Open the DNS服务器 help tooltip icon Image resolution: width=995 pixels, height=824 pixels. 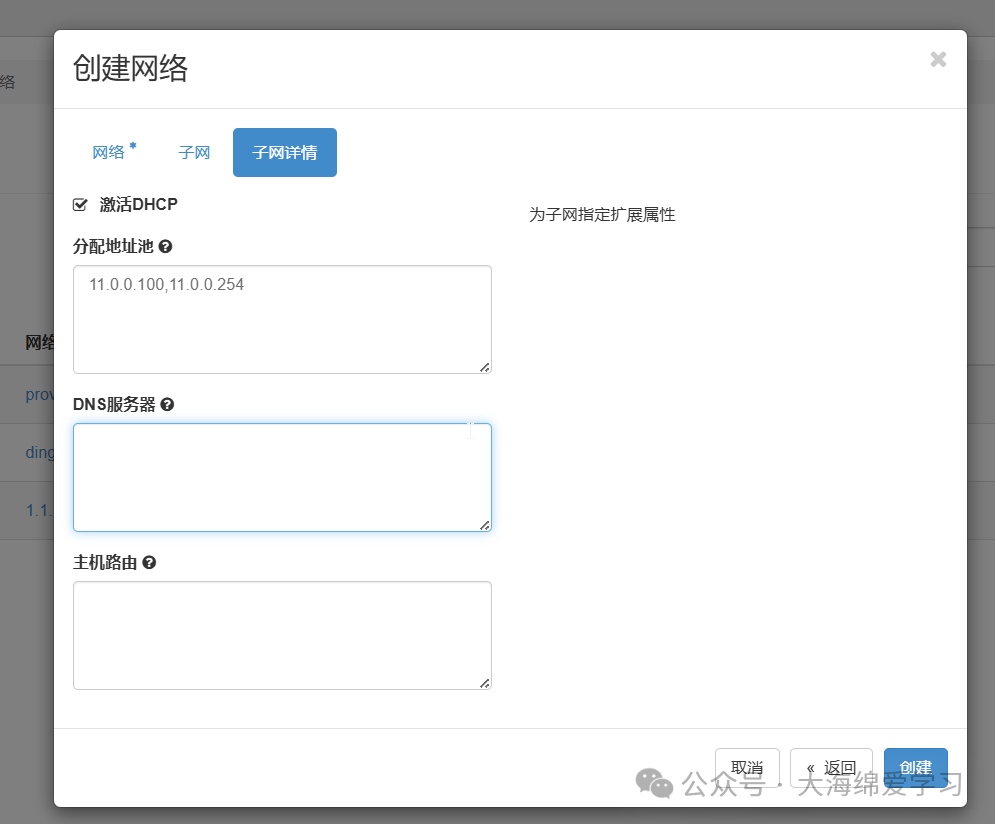point(166,404)
